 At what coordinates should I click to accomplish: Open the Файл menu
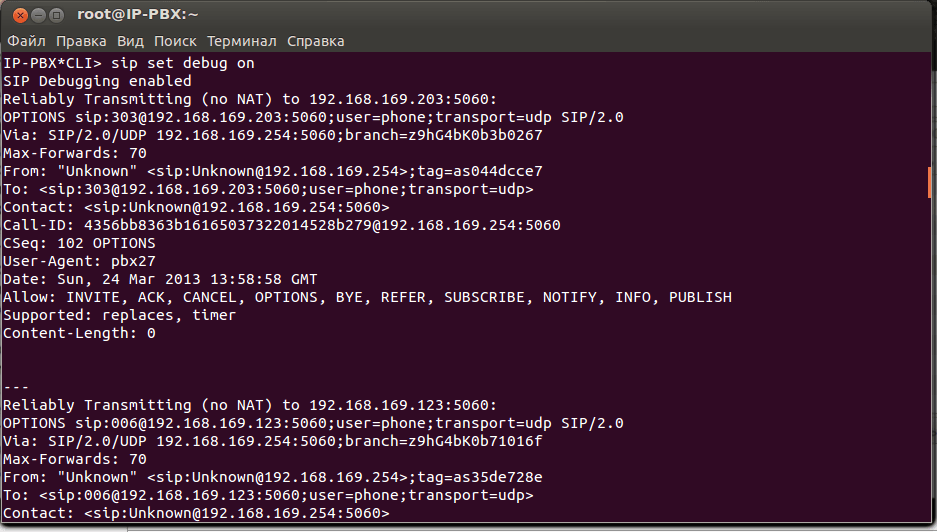pos(27,41)
